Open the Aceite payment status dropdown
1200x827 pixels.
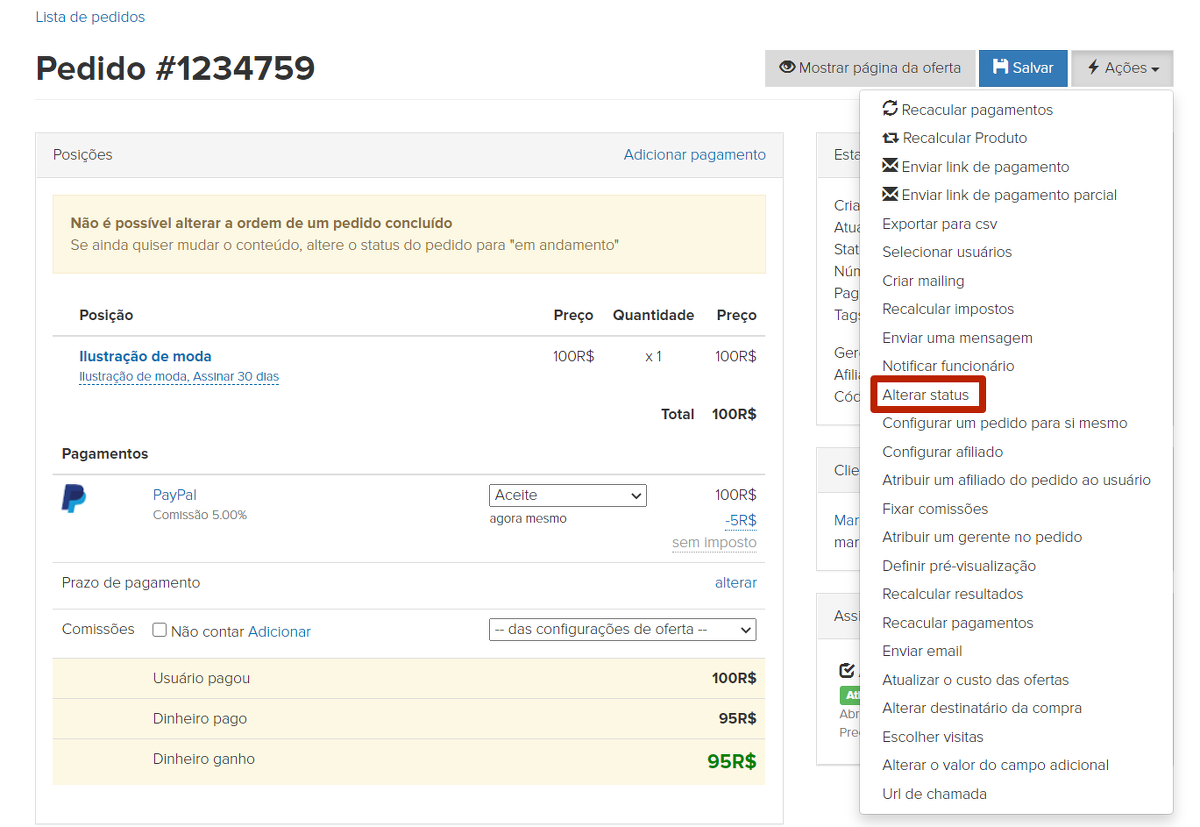567,495
